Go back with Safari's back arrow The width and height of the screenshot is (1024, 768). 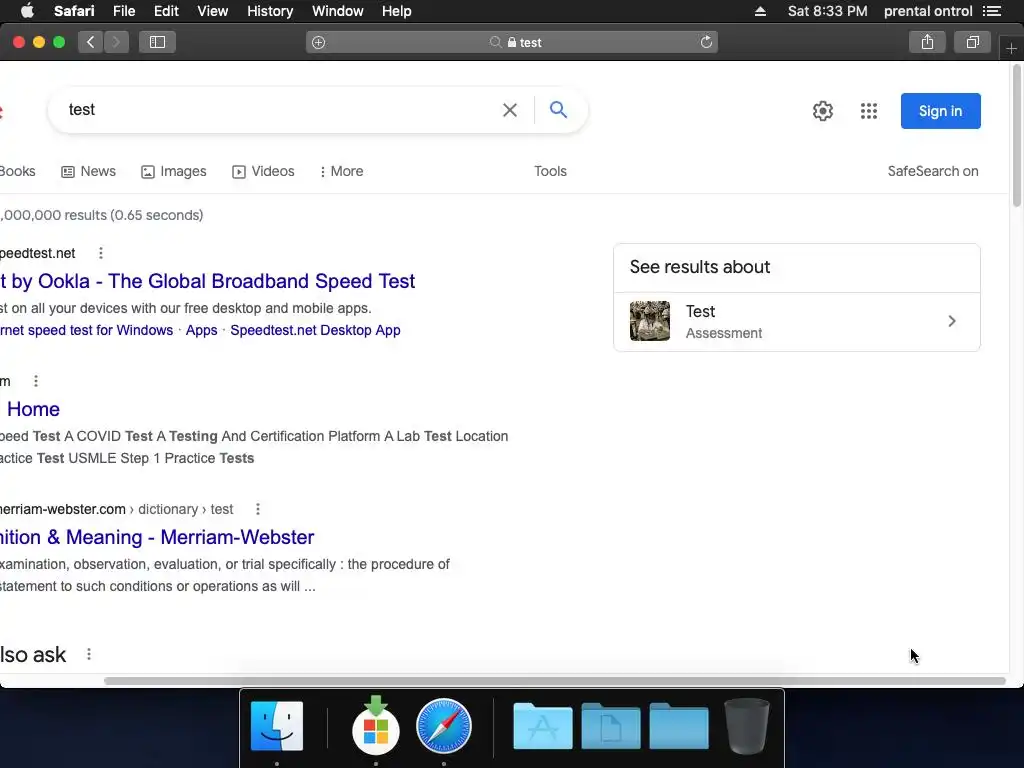(91, 42)
